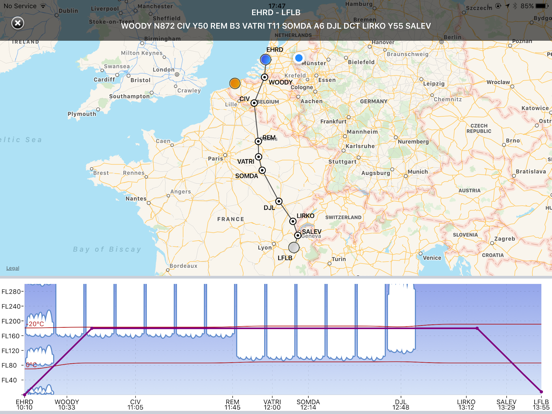Click the SALEV 13:29 label on profile axis
Image resolution: width=552 pixels, height=414 pixels.
click(x=507, y=404)
